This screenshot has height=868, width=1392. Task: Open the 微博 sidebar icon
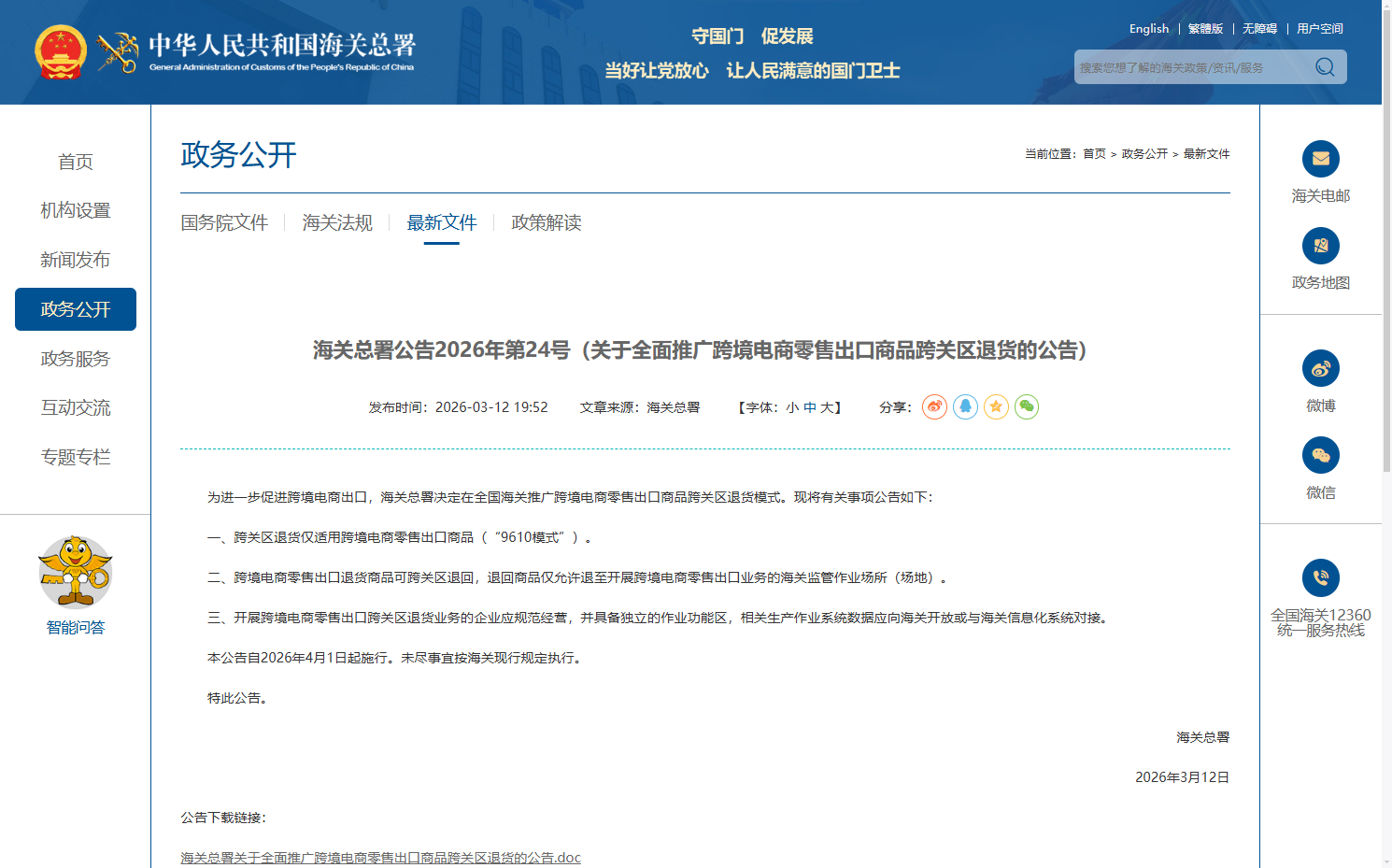[x=1320, y=369]
